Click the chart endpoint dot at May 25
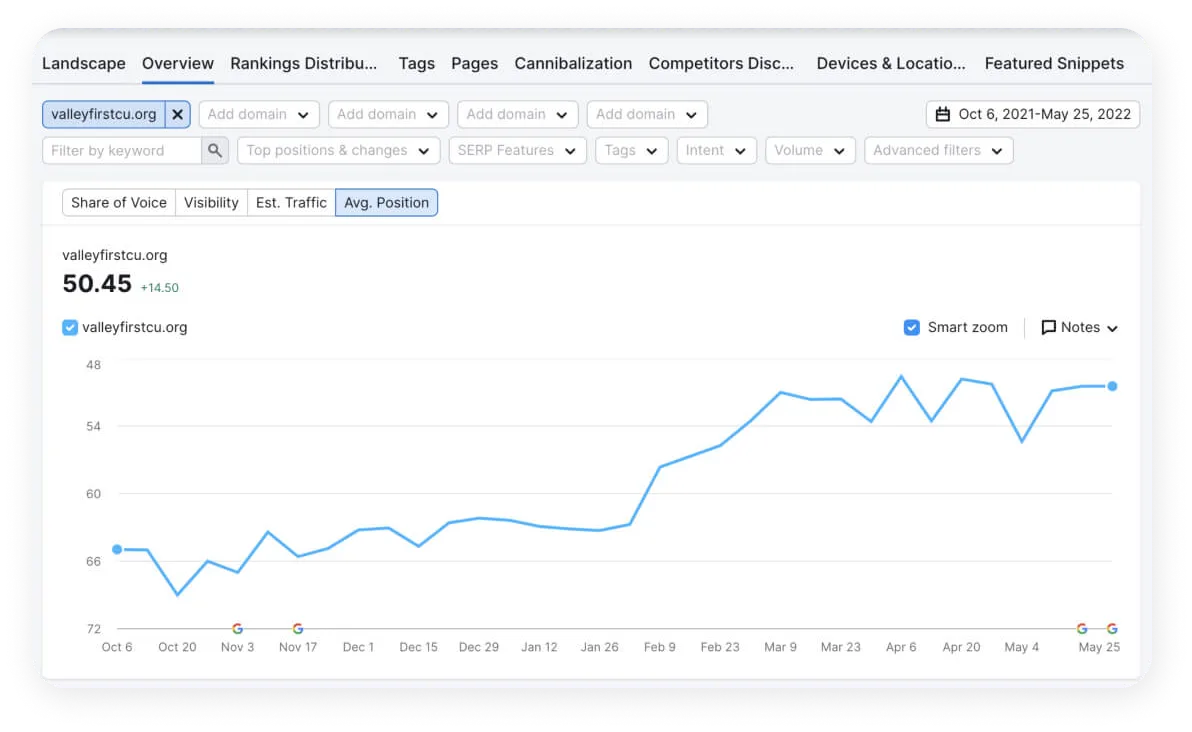 1112,386
